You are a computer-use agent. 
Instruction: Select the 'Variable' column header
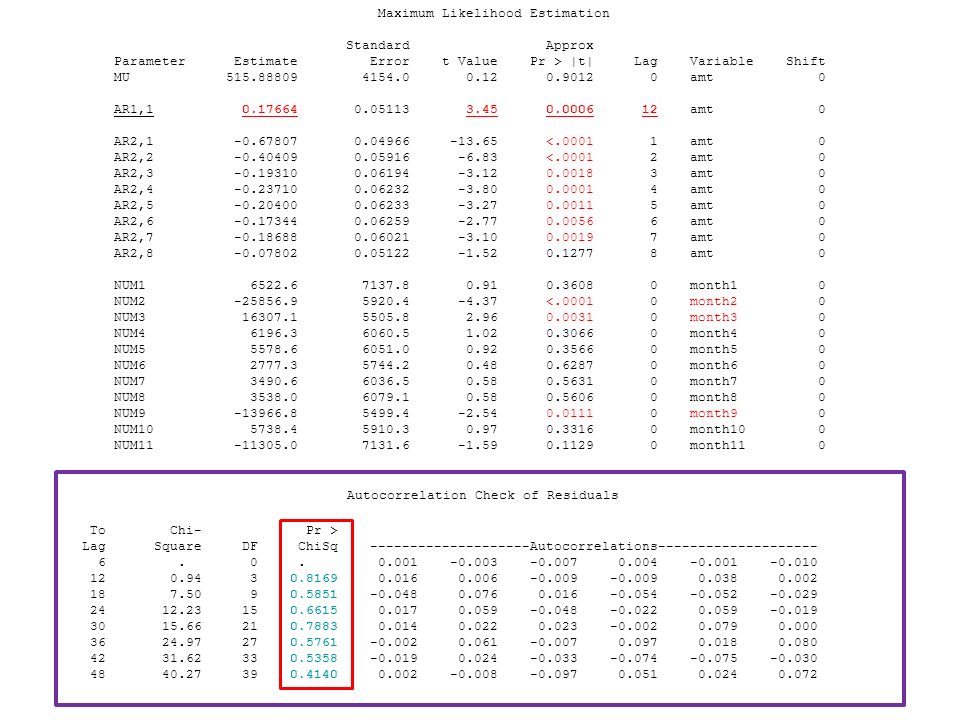tap(721, 61)
